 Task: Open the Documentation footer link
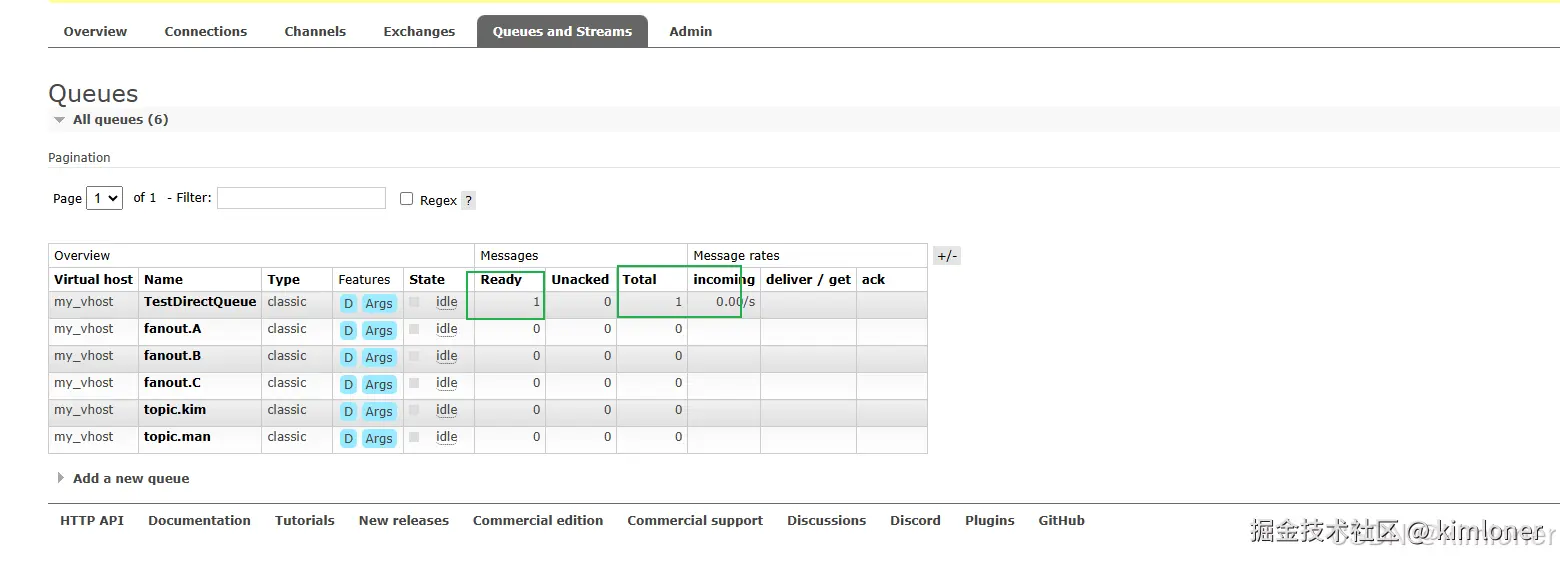199,520
